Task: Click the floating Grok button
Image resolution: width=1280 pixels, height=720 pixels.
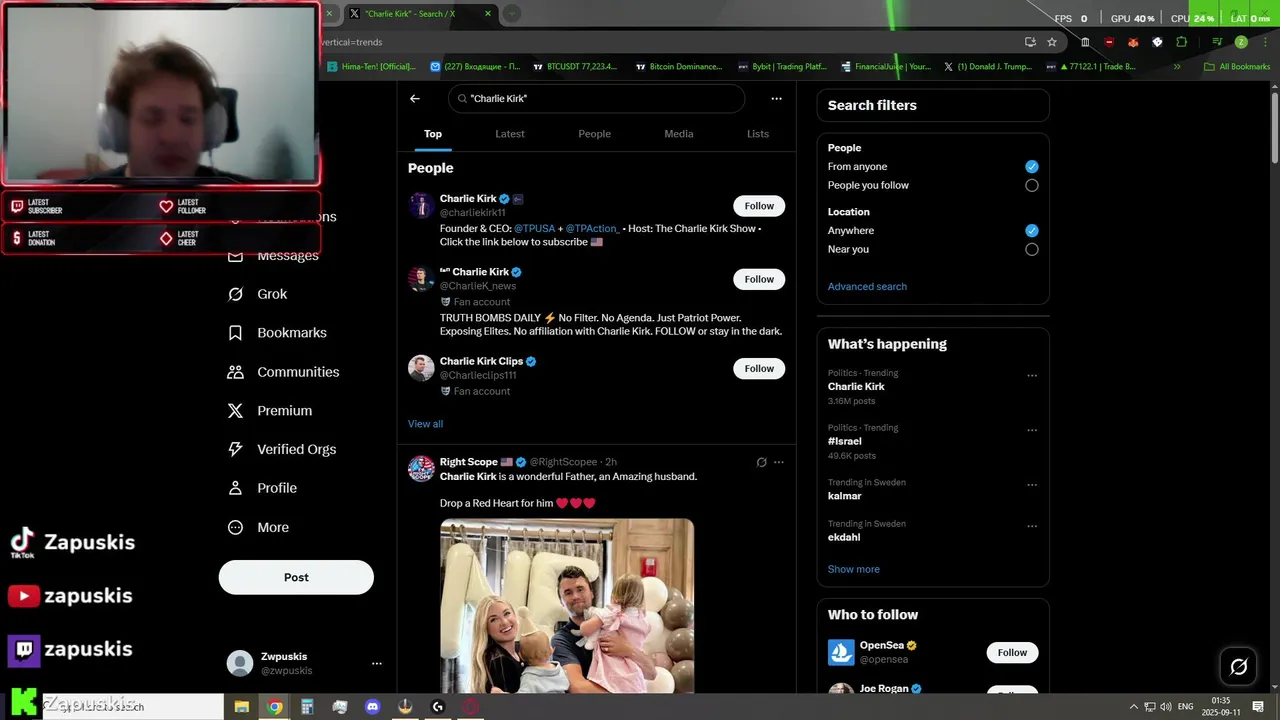Action: point(1238,666)
